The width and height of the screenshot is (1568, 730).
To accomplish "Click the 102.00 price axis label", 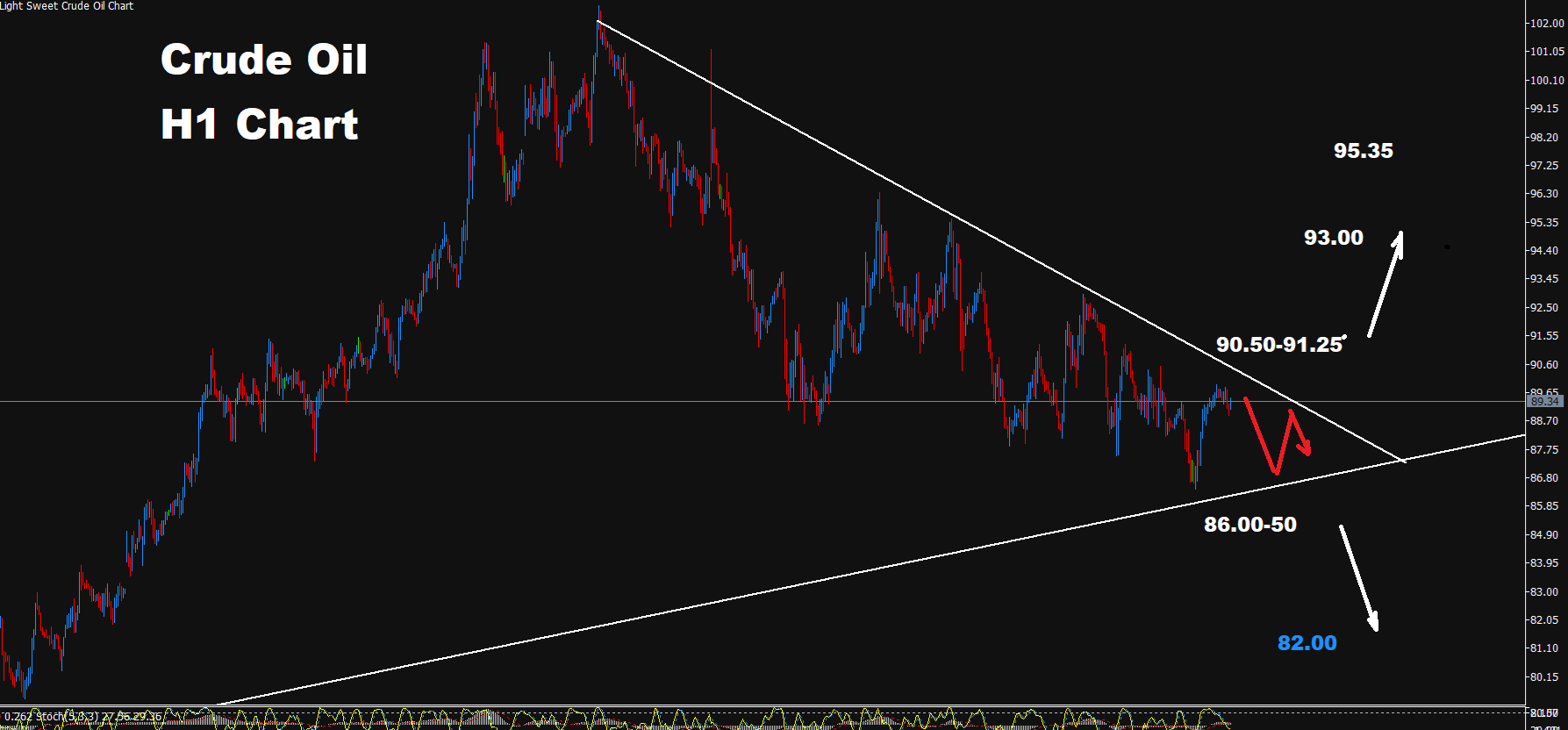I will pos(1547,24).
